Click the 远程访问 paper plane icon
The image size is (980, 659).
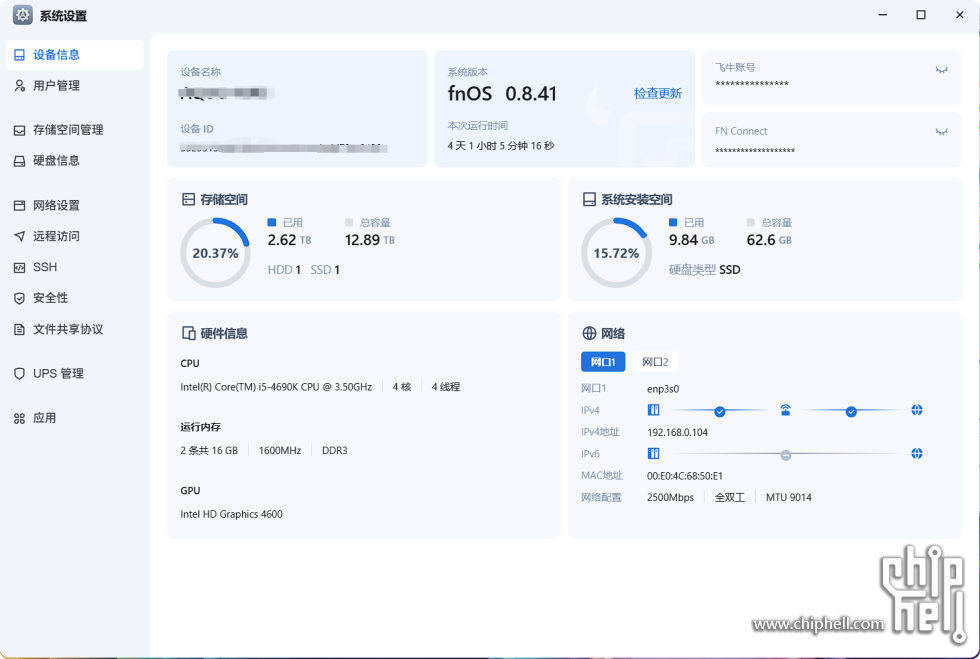[x=19, y=236]
